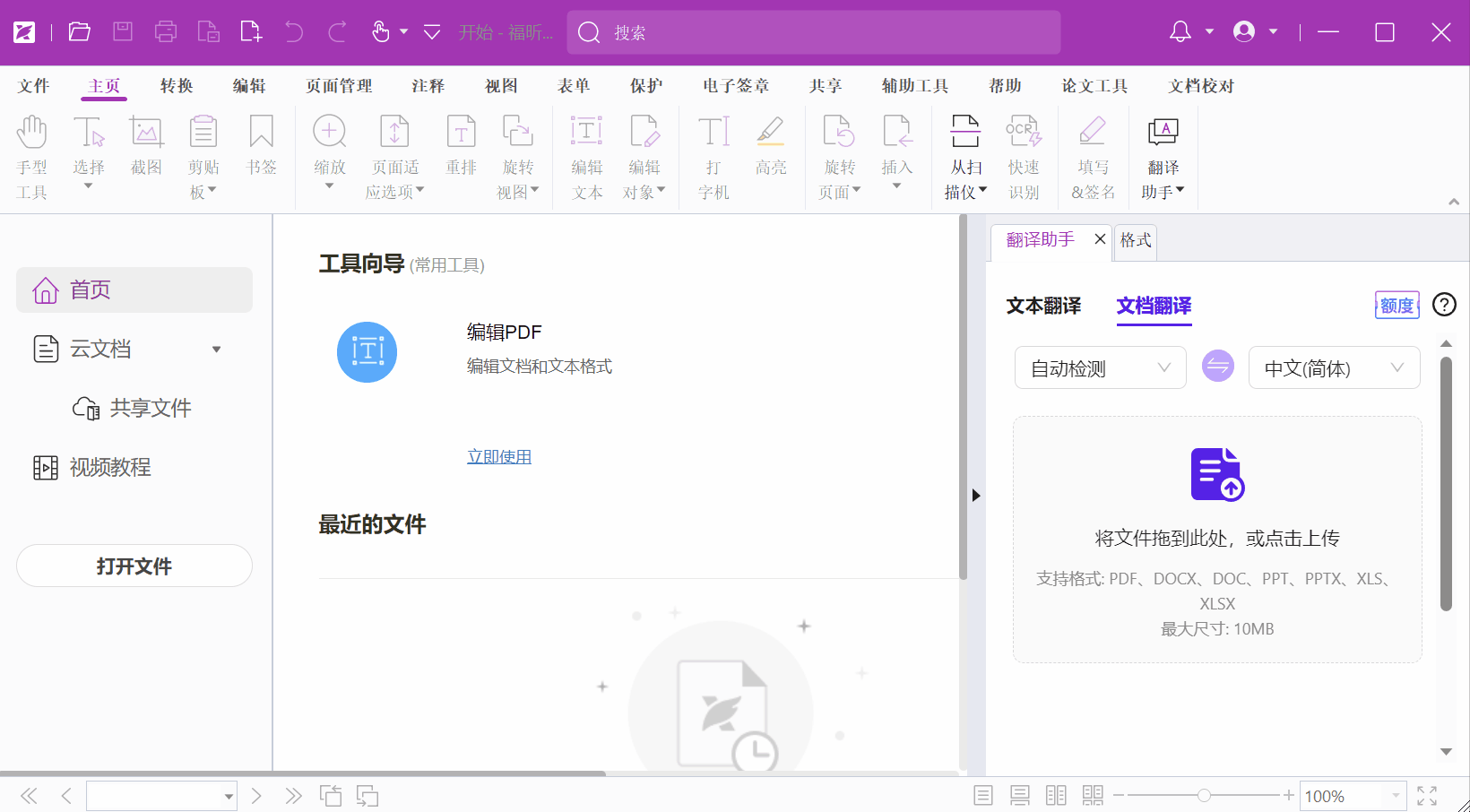Open From Scanner (从扫描仪) tool

point(965,157)
